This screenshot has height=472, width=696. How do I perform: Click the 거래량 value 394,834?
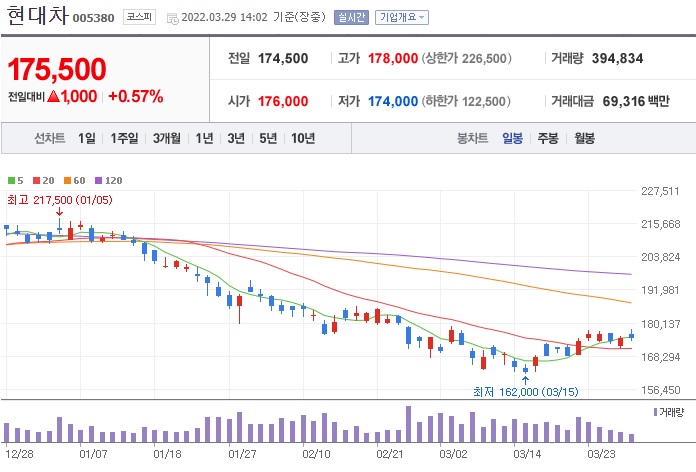(617, 58)
